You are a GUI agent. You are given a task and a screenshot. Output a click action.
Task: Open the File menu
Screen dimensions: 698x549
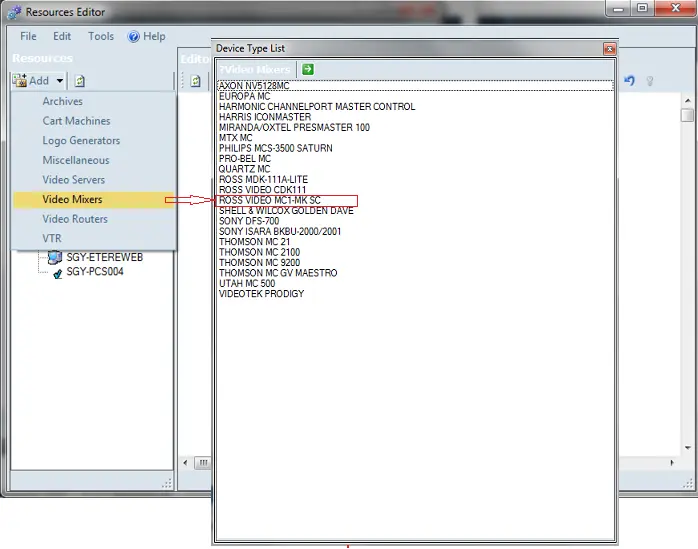28,36
